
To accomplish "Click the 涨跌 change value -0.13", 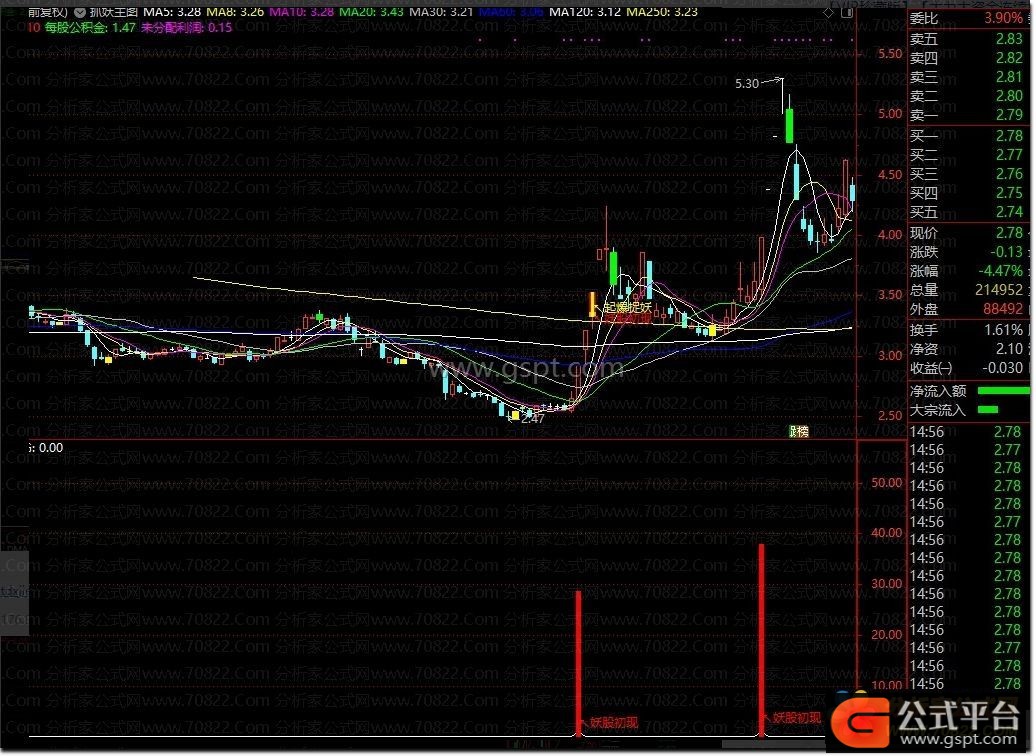I will [1006, 252].
